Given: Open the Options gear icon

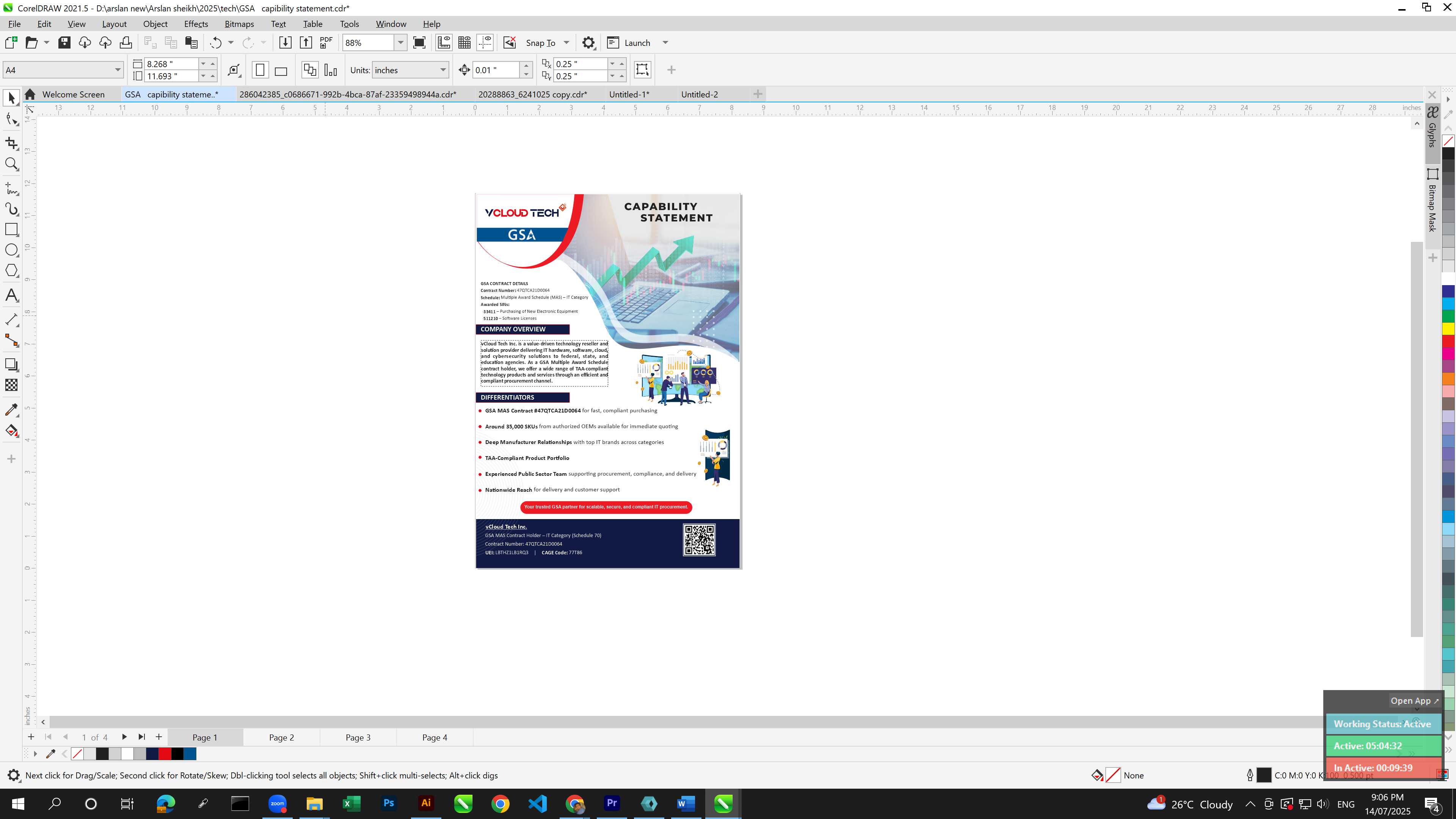Looking at the screenshot, I should [x=588, y=42].
